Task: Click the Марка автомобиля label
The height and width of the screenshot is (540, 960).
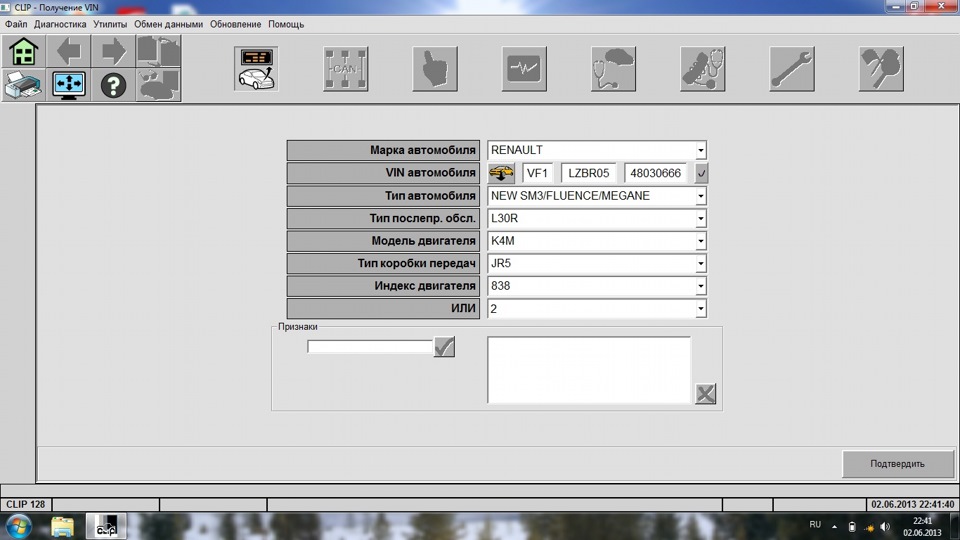Action: 383,150
